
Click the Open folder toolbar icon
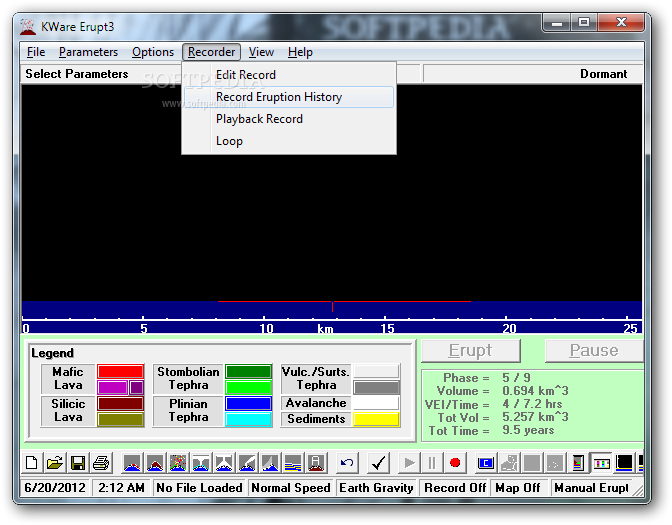click(55, 463)
